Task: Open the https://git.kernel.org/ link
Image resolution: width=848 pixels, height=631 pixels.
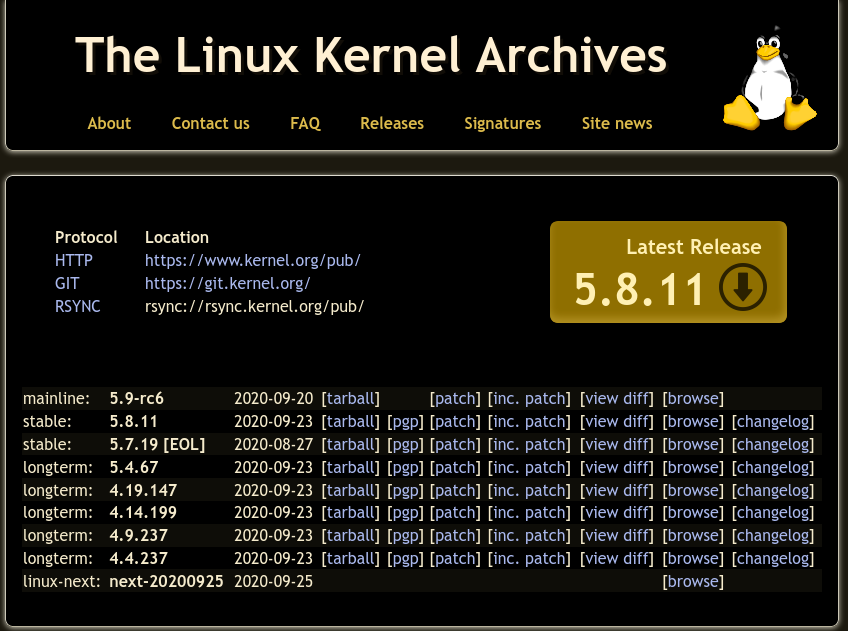Action: pos(228,283)
